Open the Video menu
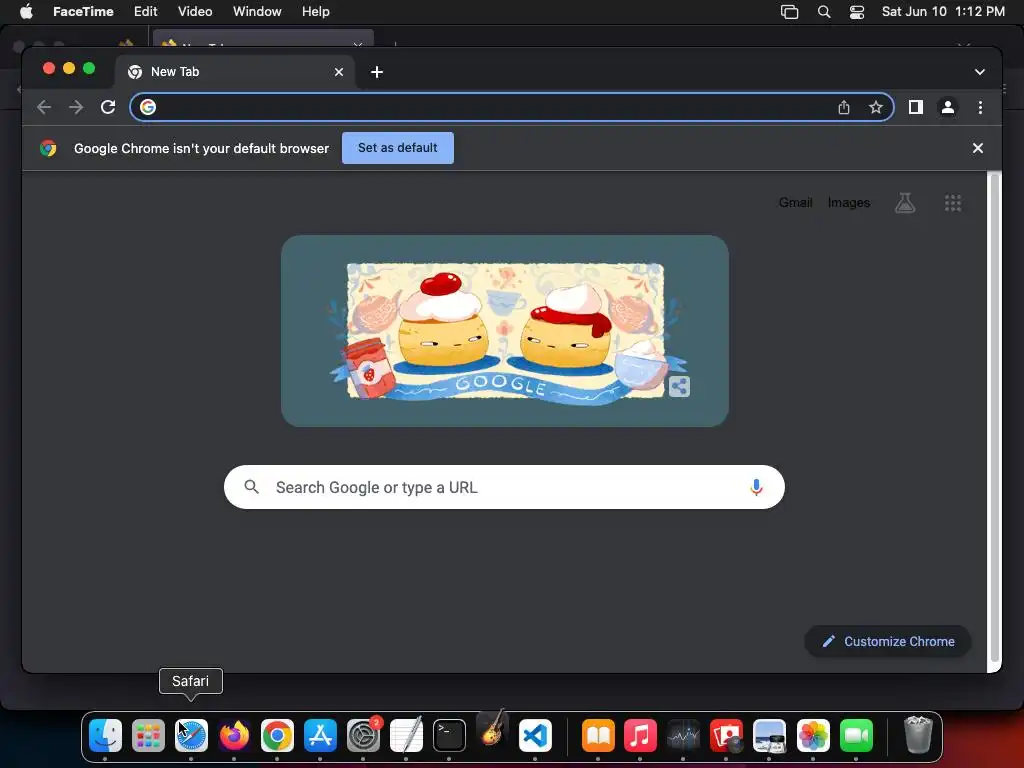Screen dimensions: 1024x768 tap(195, 12)
